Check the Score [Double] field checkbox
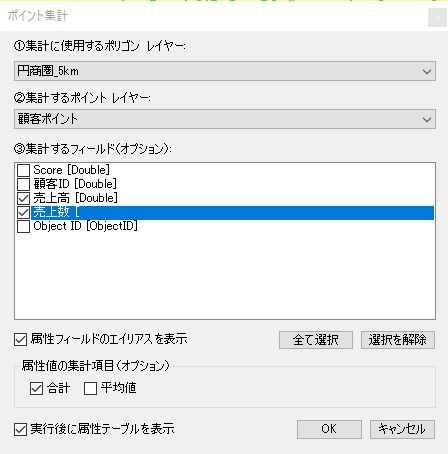Screen dimensions: 448x454 [x=23, y=170]
